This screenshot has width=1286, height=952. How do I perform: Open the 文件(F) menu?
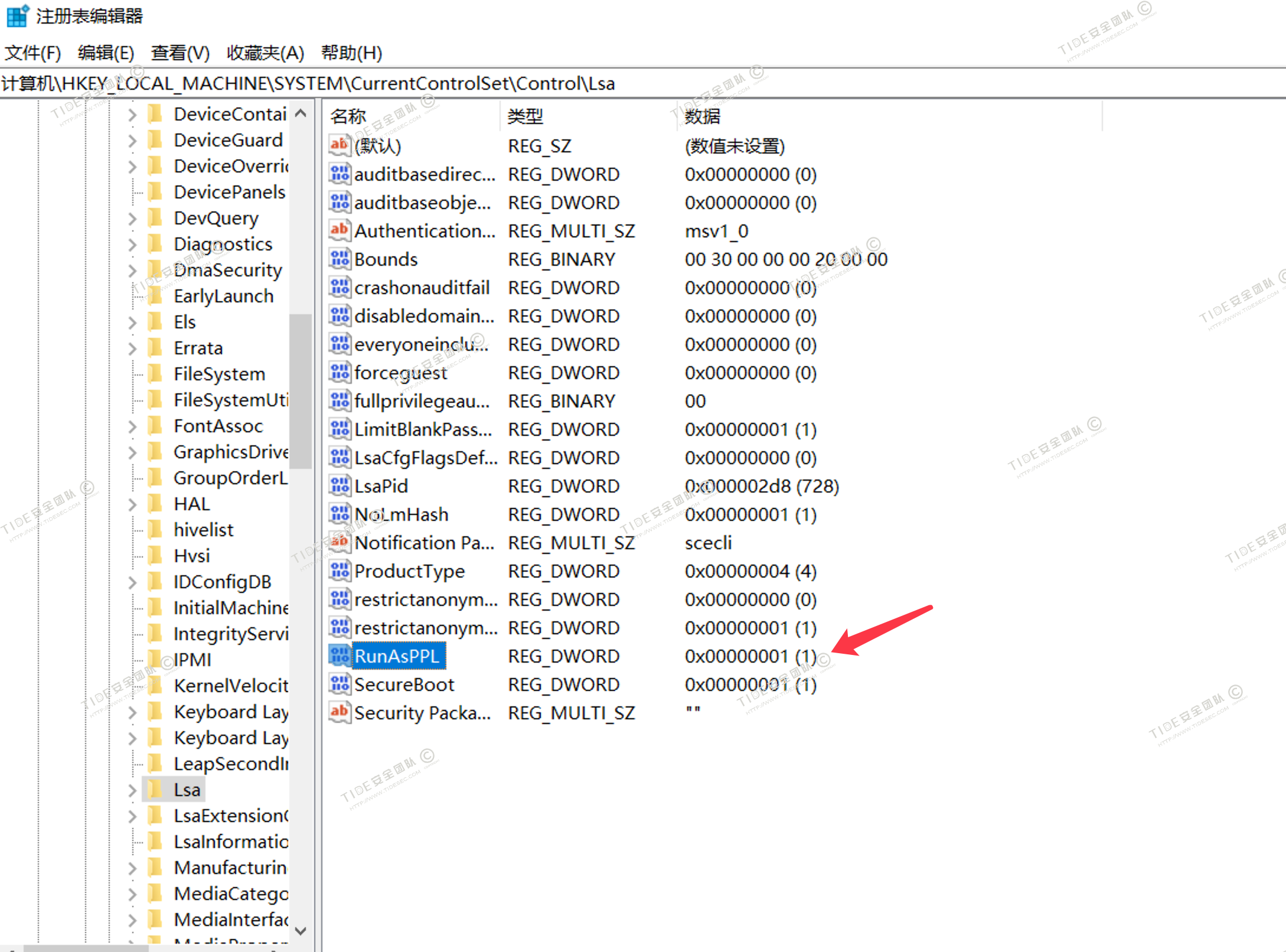pos(32,53)
